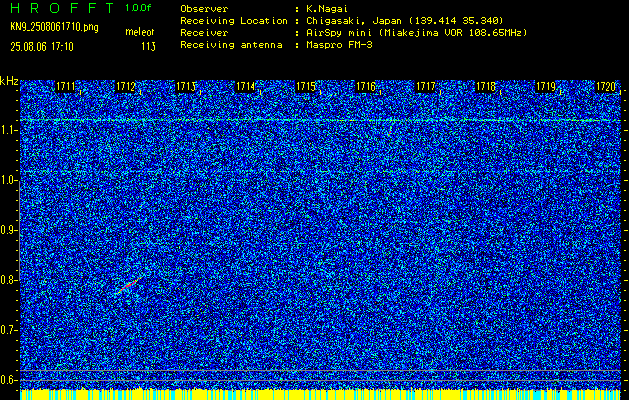
Task: Click the 0.7 frequency axis label
Action: coord(9,330)
